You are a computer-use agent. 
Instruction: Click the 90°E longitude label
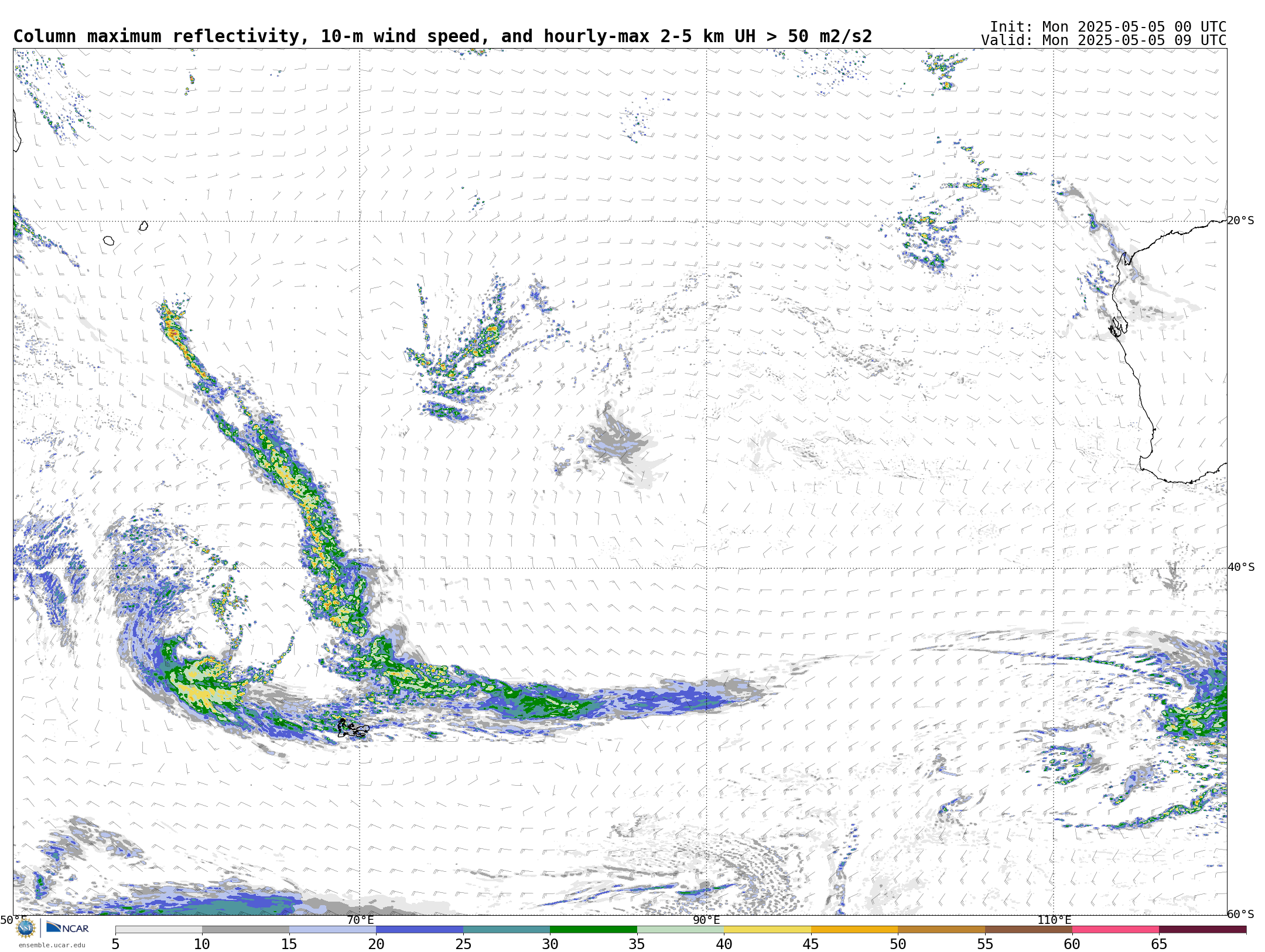706,920
